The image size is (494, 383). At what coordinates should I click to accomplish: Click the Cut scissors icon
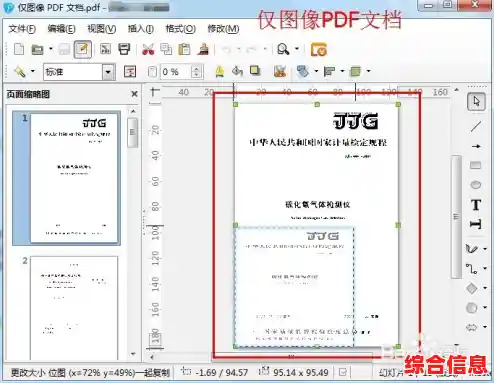tap(148, 49)
